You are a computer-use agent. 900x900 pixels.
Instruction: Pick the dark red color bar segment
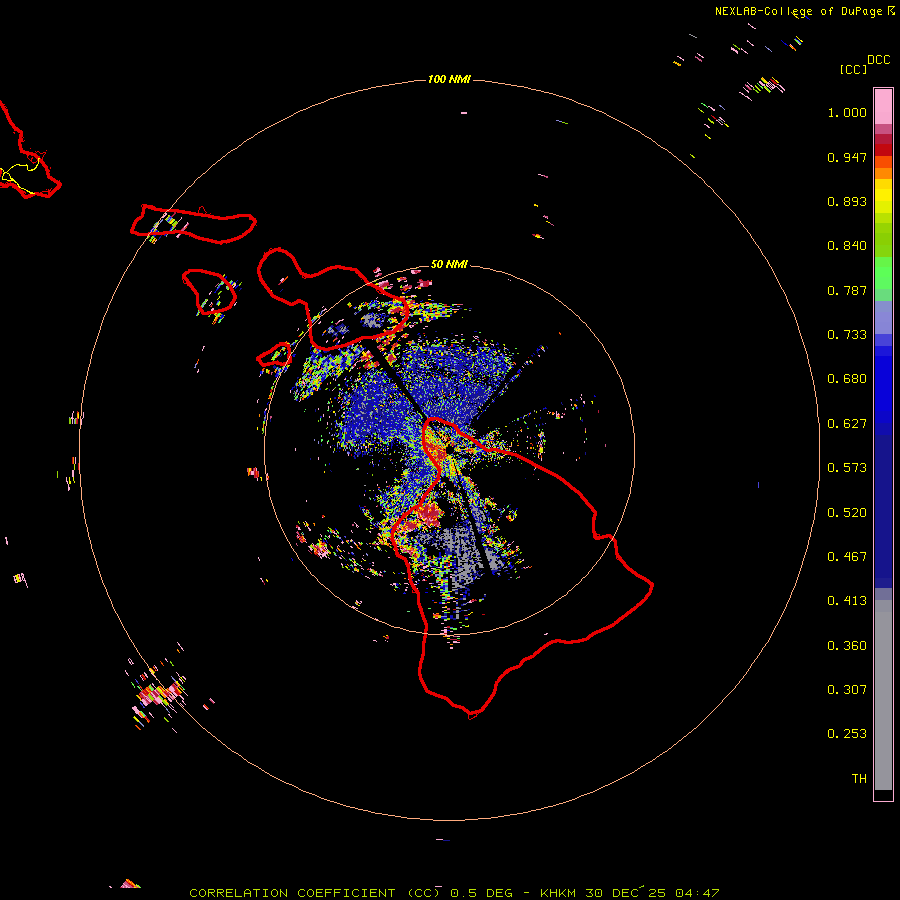tap(883, 150)
